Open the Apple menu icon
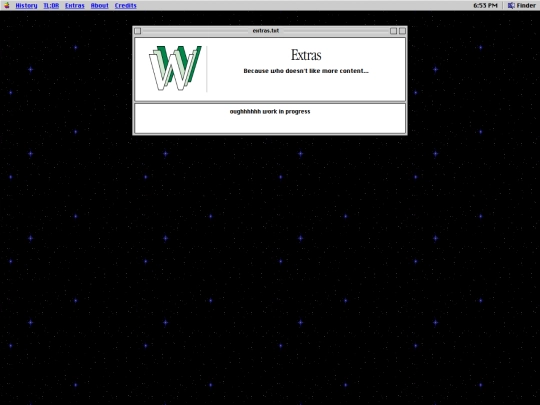This screenshot has height=405, width=540. coord(7,5)
